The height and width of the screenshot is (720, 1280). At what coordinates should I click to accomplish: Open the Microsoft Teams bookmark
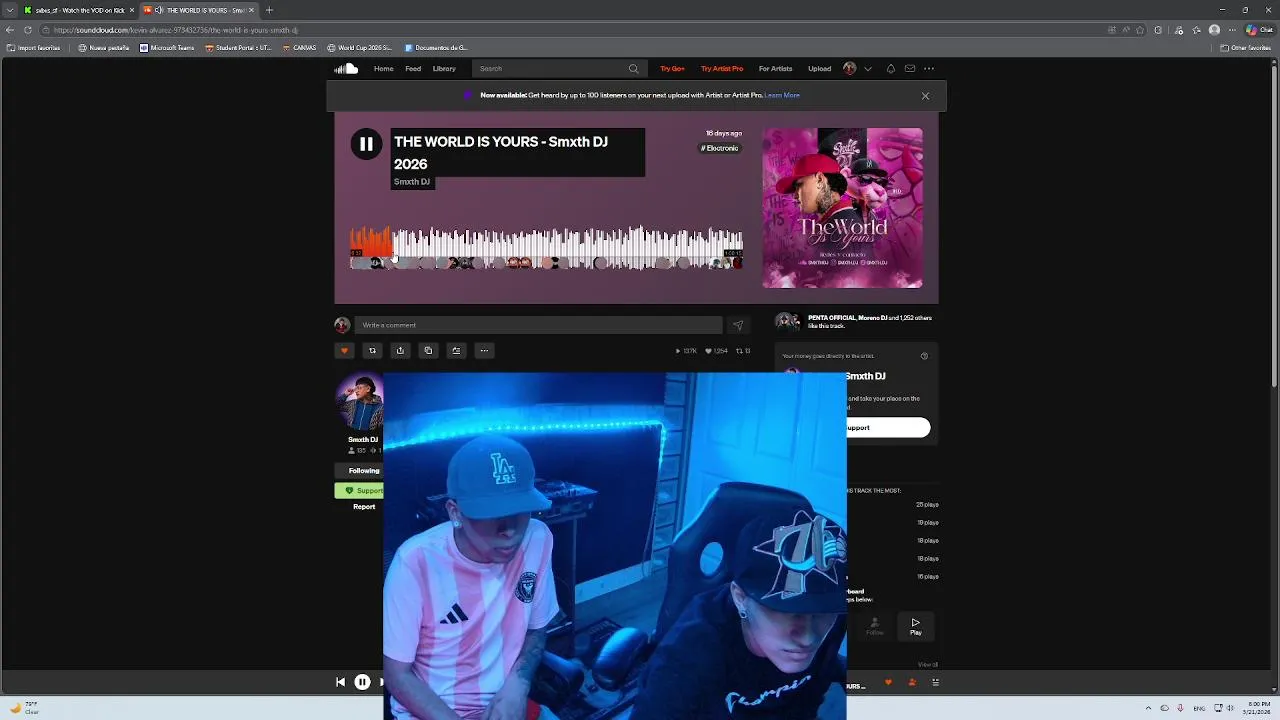click(167, 48)
